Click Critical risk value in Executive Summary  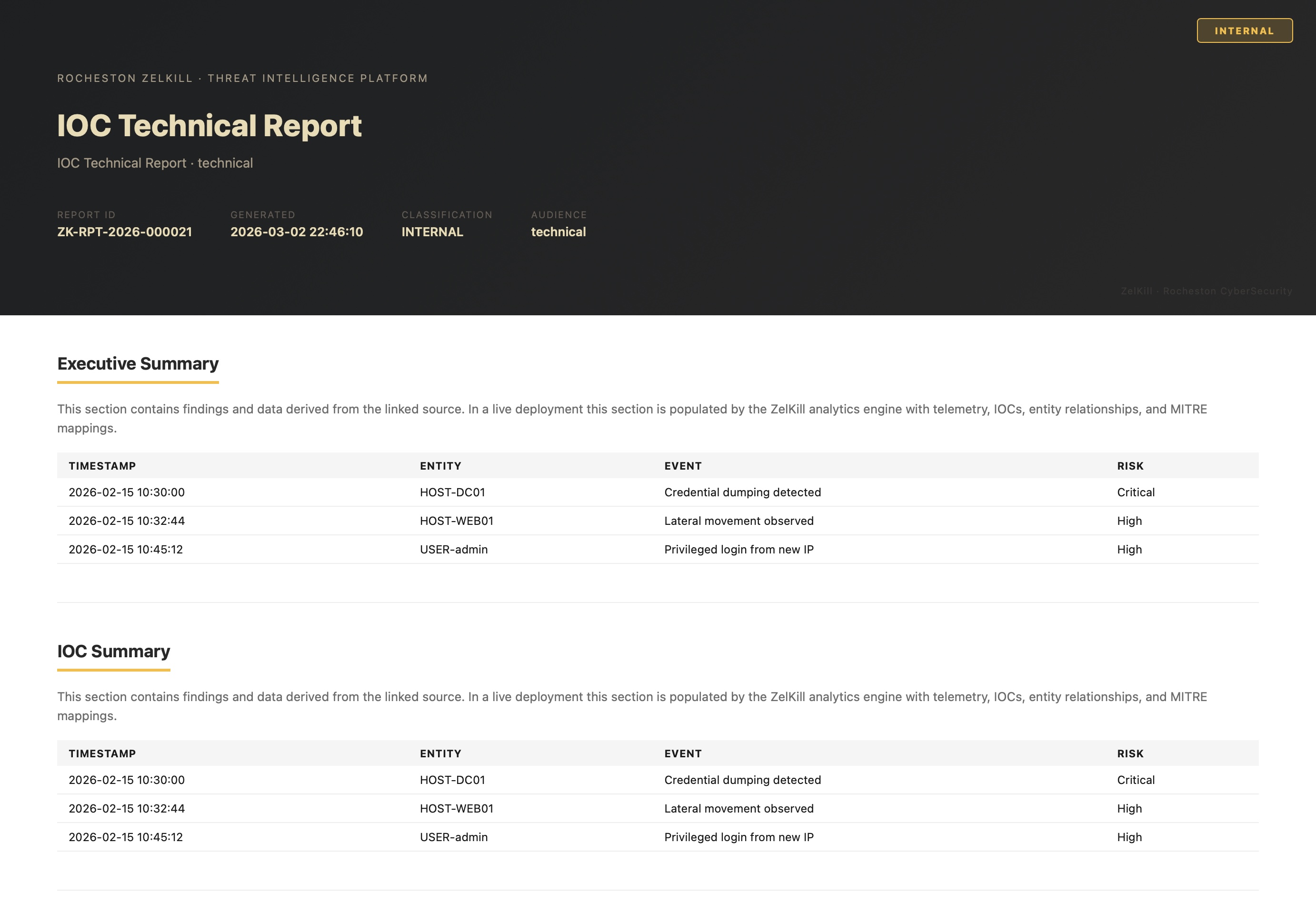click(x=1136, y=492)
